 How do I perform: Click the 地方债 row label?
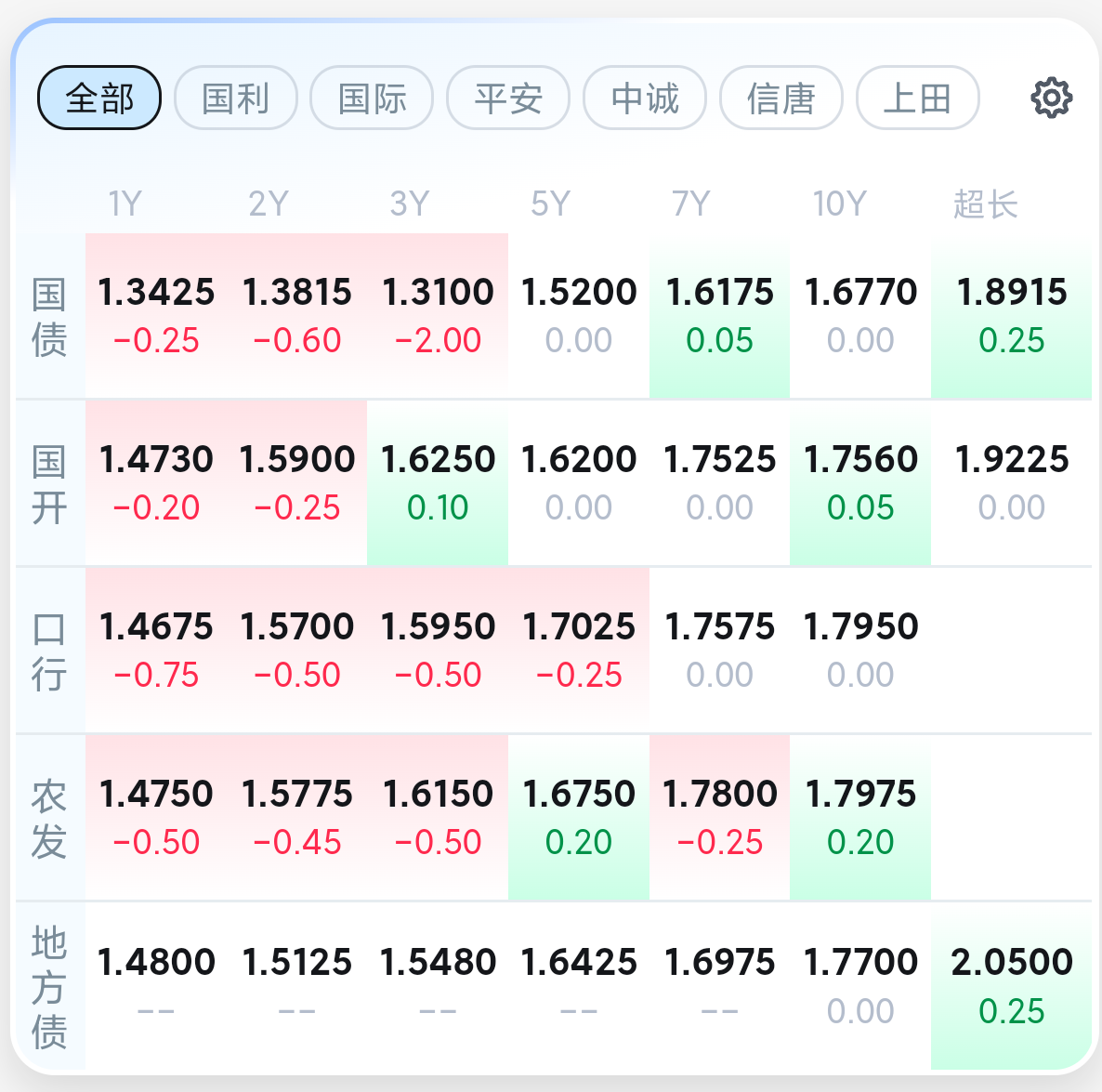click(x=49, y=987)
